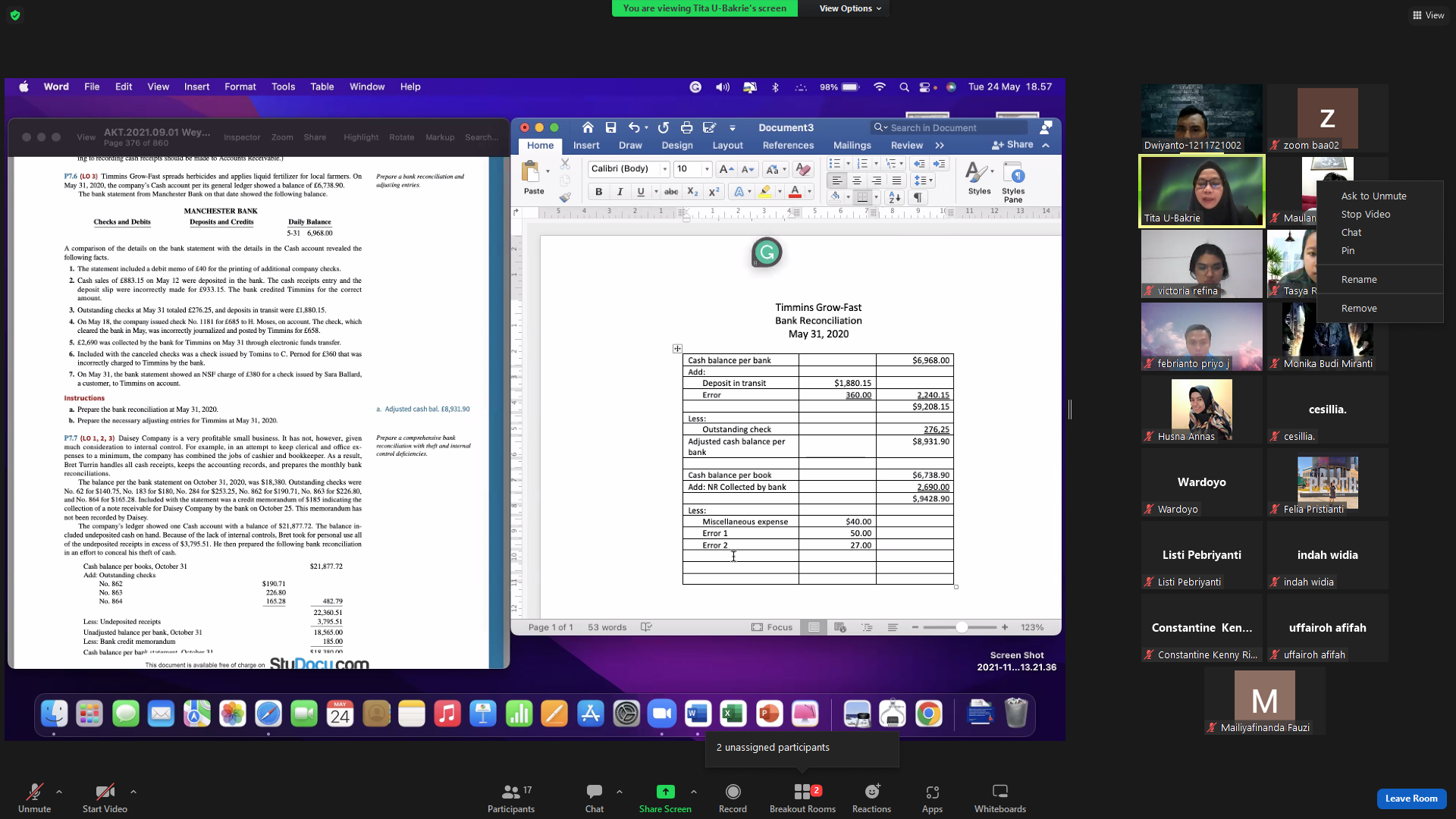Save the Word document
This screenshot has height=819, width=1456.
click(x=610, y=127)
